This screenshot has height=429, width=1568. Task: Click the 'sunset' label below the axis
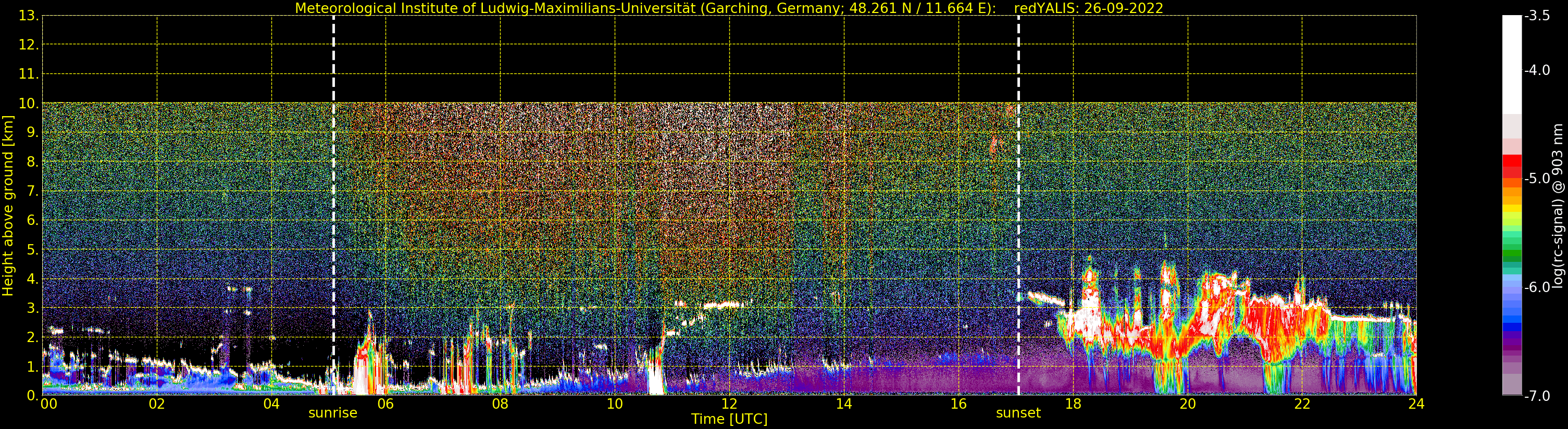[x=1018, y=413]
